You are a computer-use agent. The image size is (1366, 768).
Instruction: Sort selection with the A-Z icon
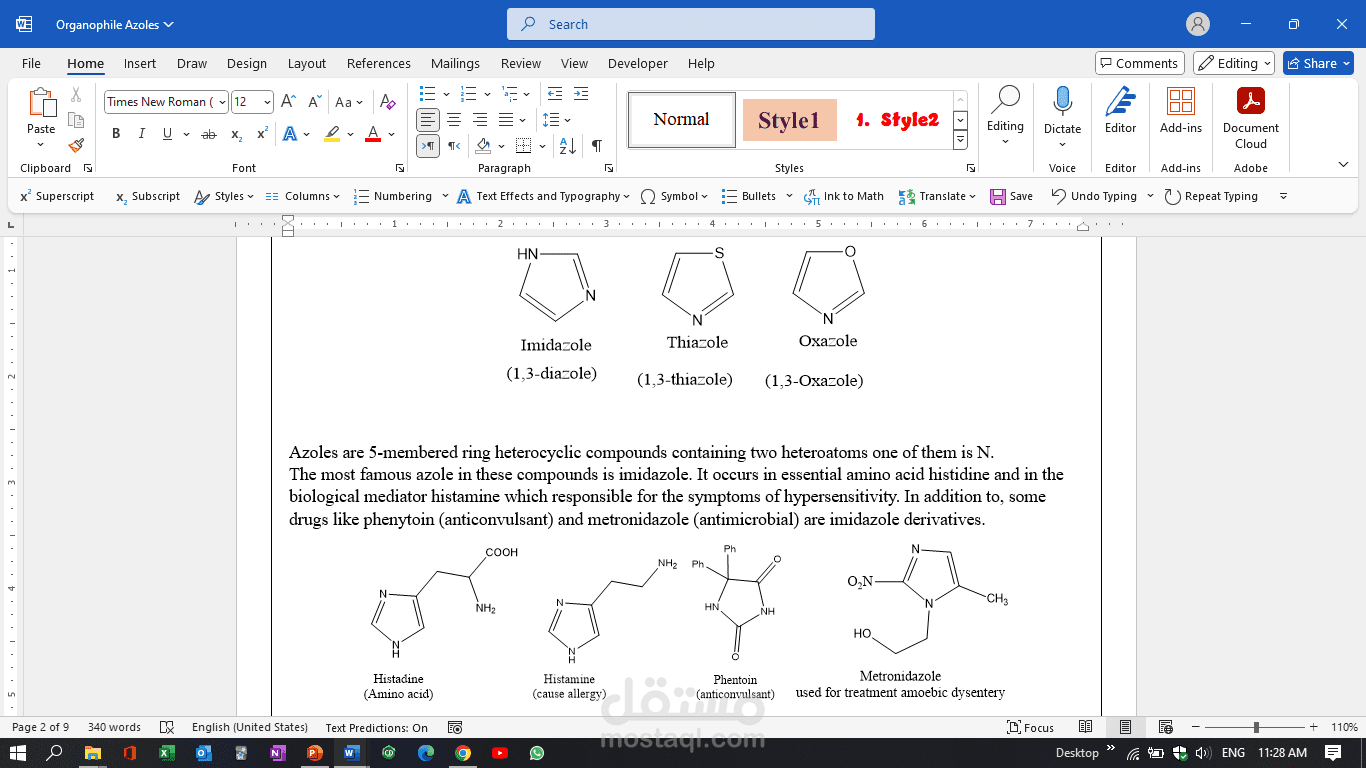[567, 146]
